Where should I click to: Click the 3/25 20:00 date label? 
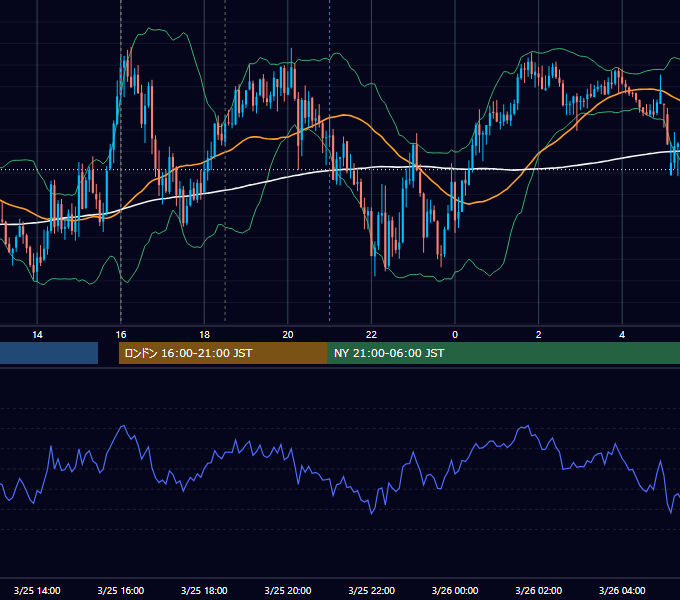pyautogui.click(x=288, y=590)
